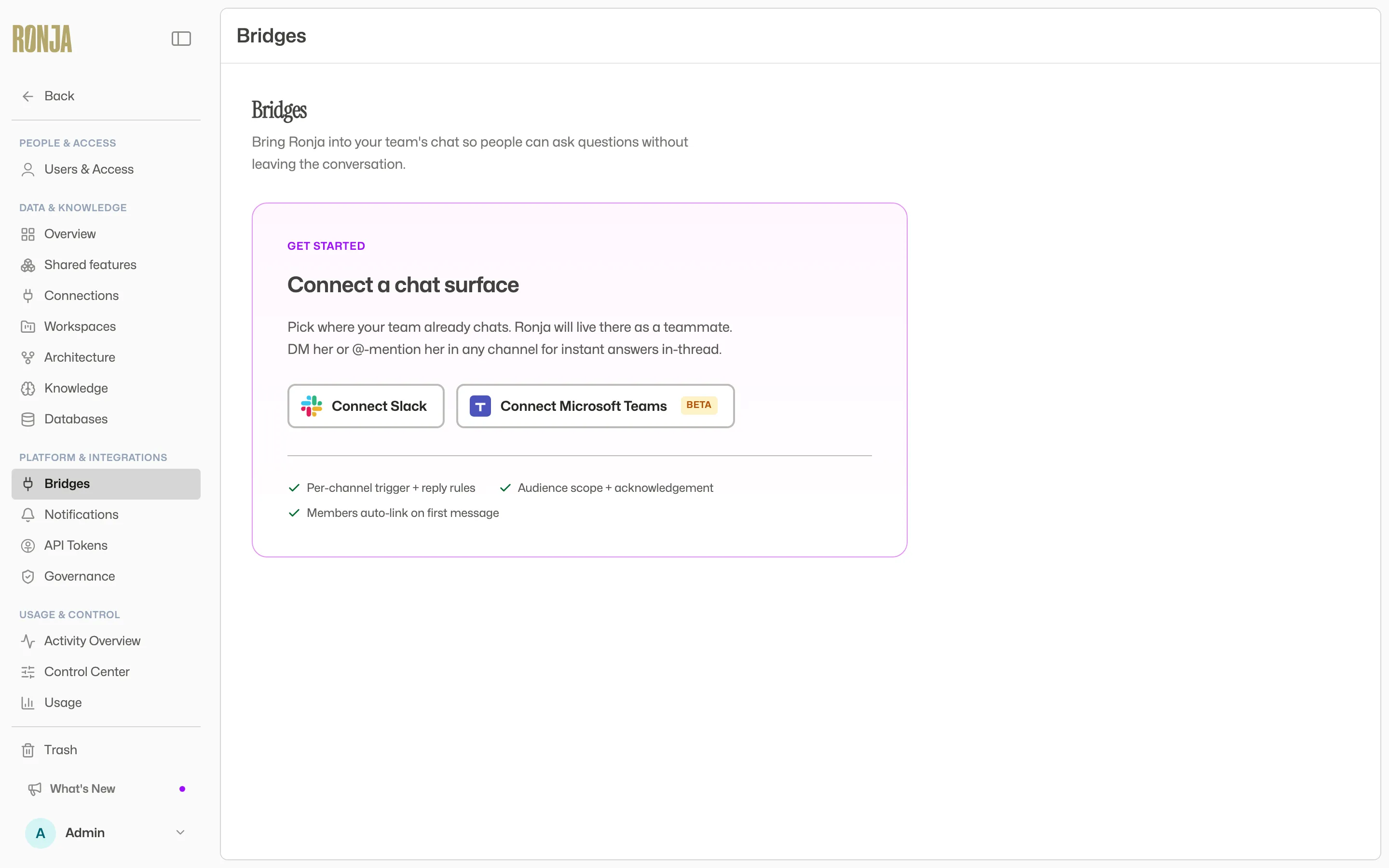Click the Users & Access person icon

(27, 169)
